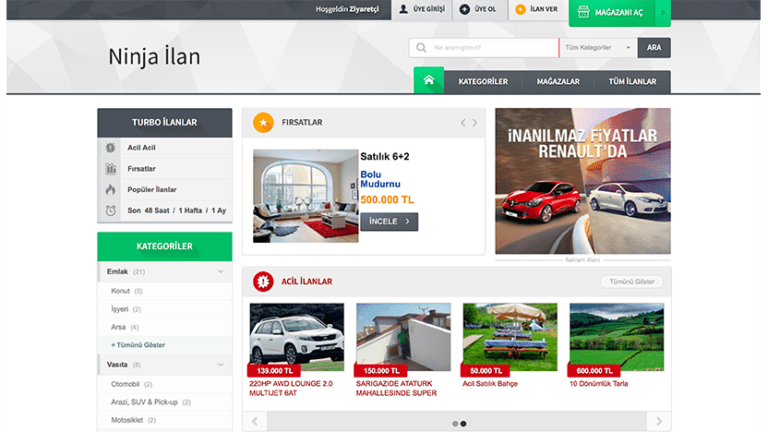Click Son 48 Saat filter text
768x432 pixels.
pos(148,211)
